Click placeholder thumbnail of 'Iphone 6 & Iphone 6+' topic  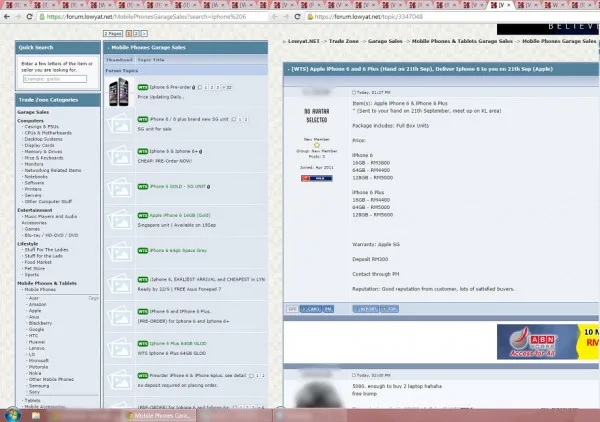(119, 156)
